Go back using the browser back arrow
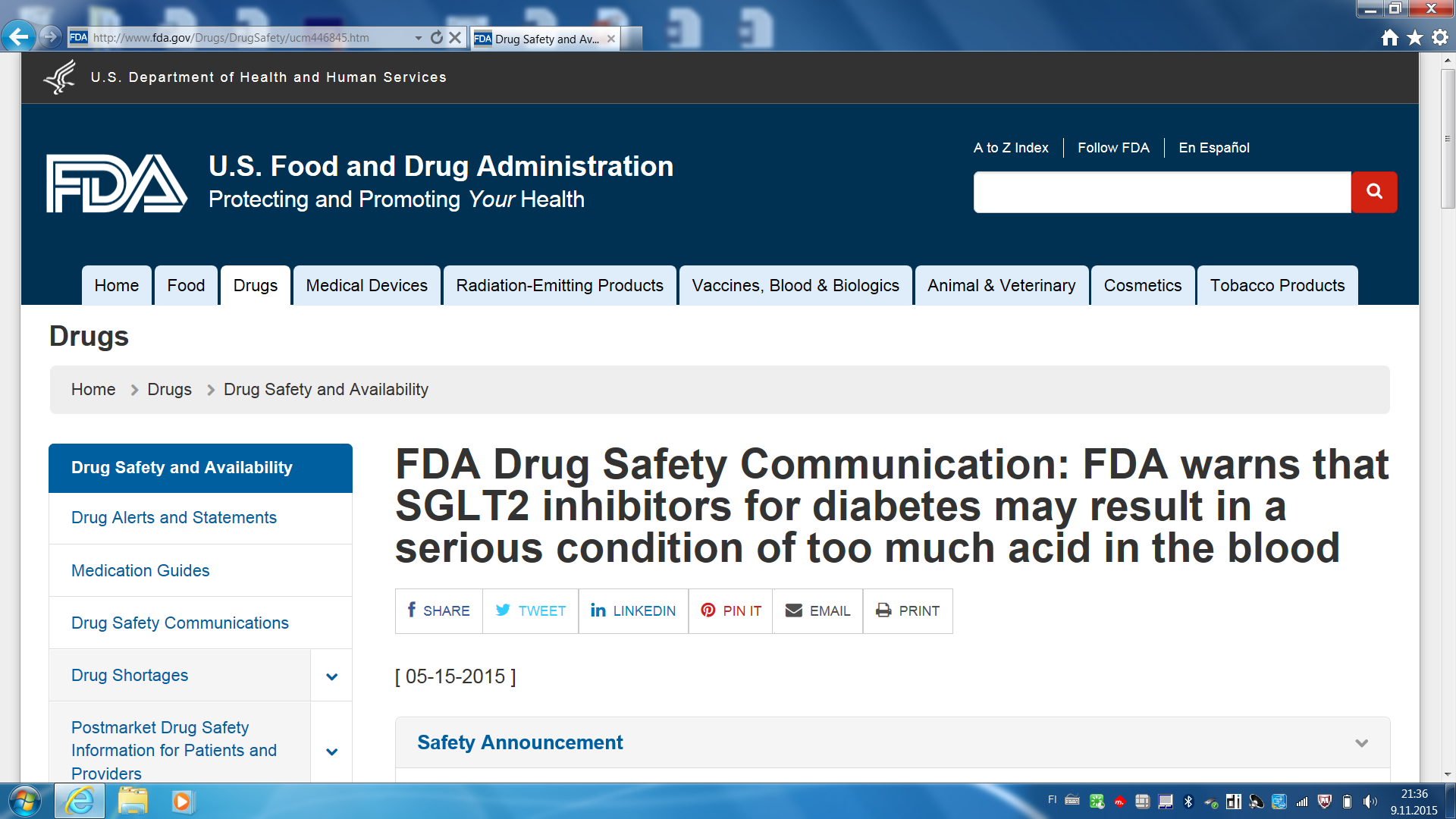 18,36
